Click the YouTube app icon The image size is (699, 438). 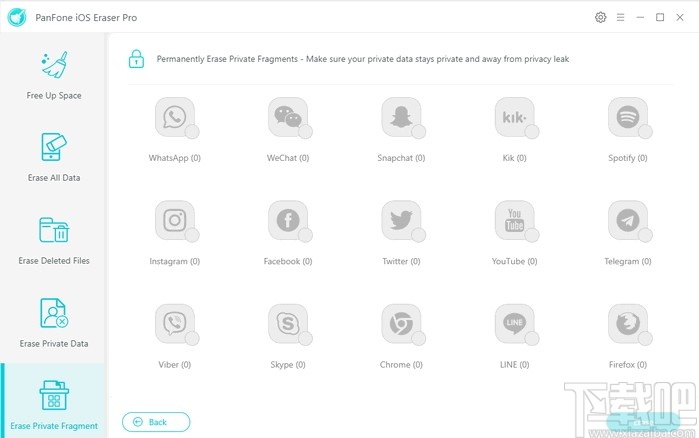click(x=514, y=220)
